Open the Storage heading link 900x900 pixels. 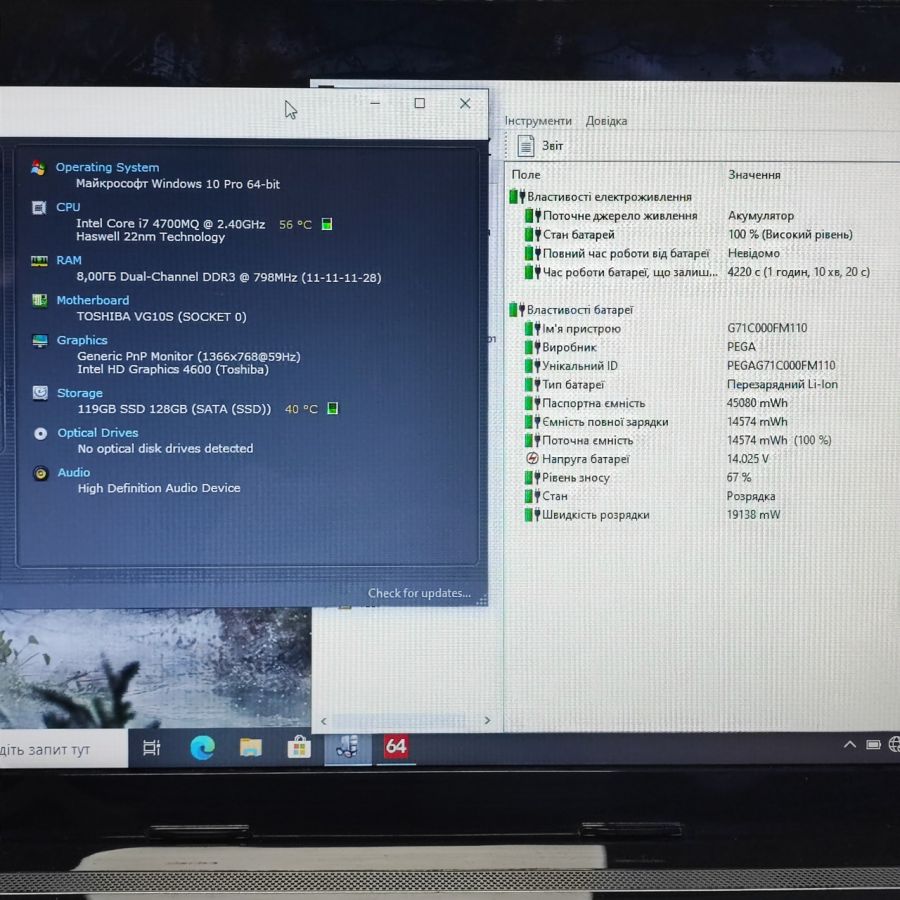(80, 393)
